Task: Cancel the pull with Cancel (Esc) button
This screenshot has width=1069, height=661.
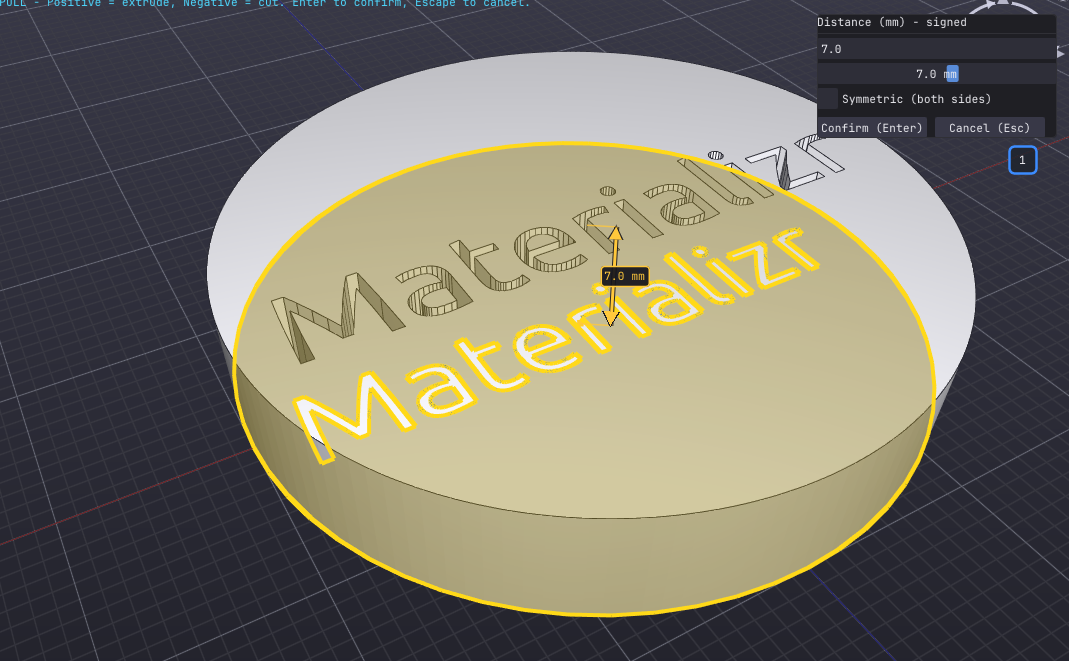Action: 989,128
